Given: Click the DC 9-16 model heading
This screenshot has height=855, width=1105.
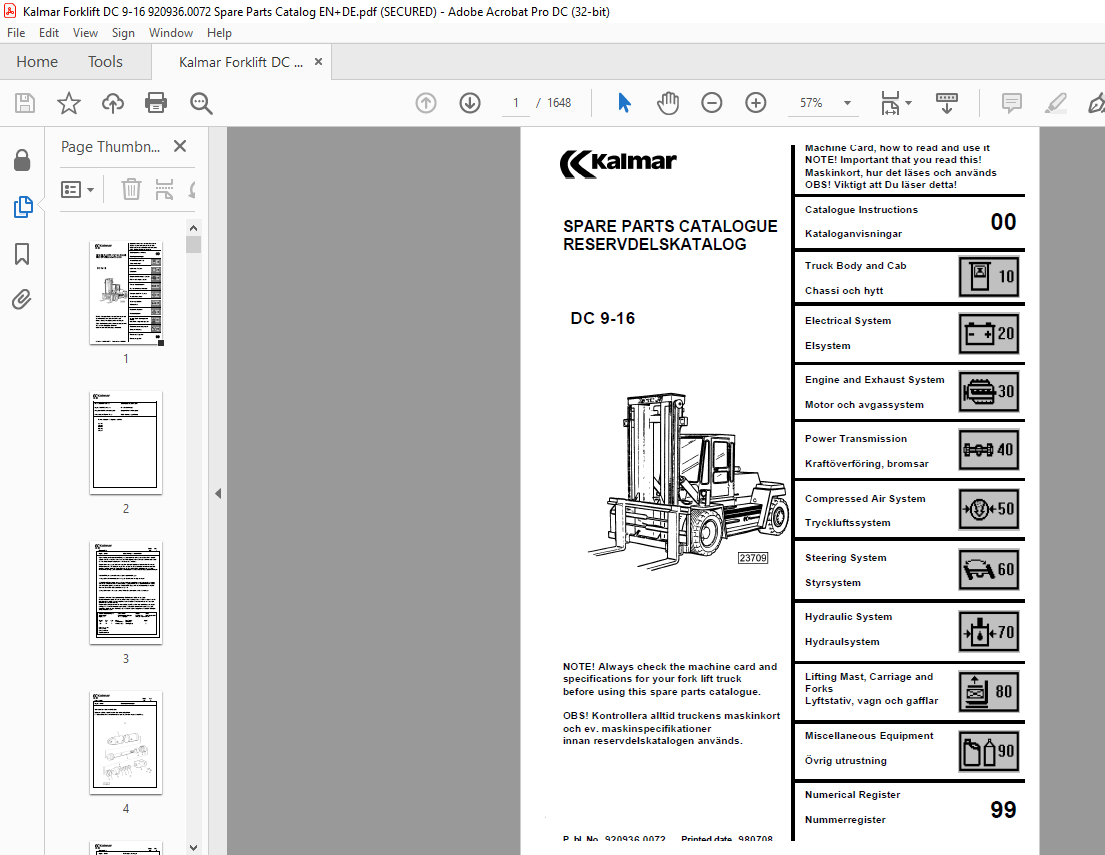Looking at the screenshot, I should (603, 319).
